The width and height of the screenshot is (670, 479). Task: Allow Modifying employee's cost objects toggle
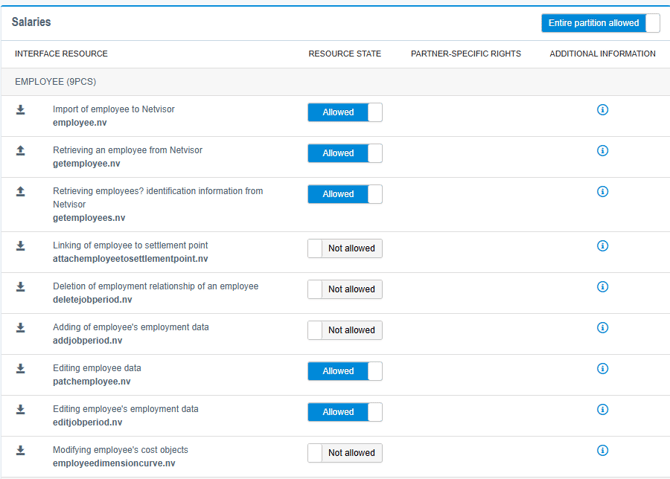(x=345, y=453)
